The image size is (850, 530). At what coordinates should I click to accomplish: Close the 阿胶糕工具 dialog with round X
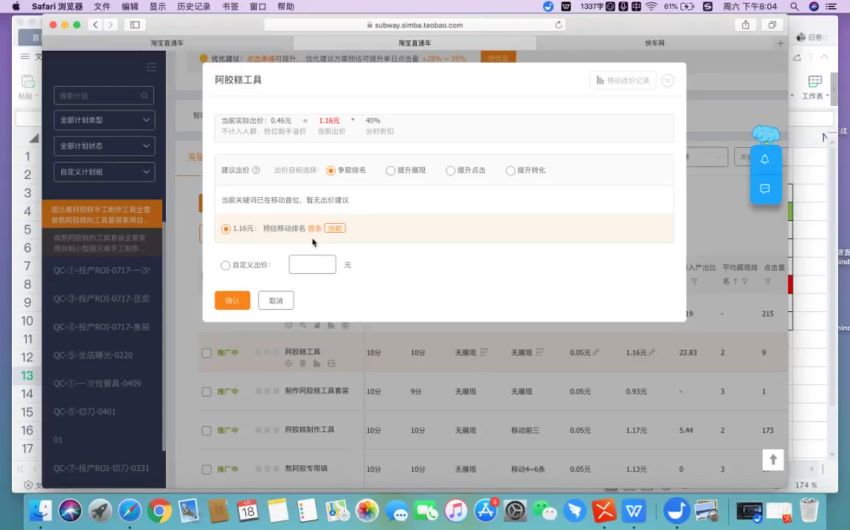click(668, 81)
